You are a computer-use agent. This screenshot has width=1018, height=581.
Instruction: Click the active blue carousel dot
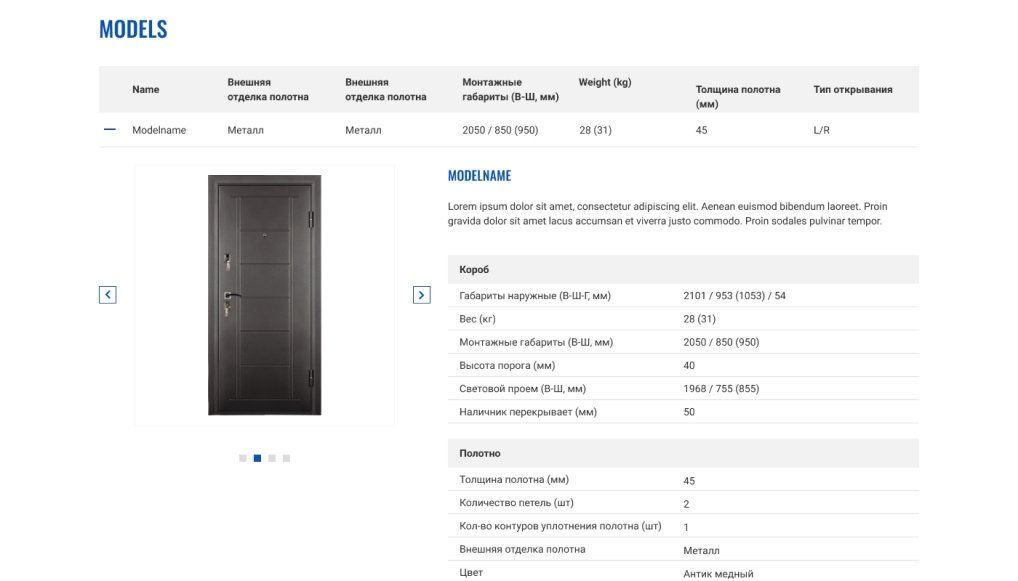(x=257, y=458)
